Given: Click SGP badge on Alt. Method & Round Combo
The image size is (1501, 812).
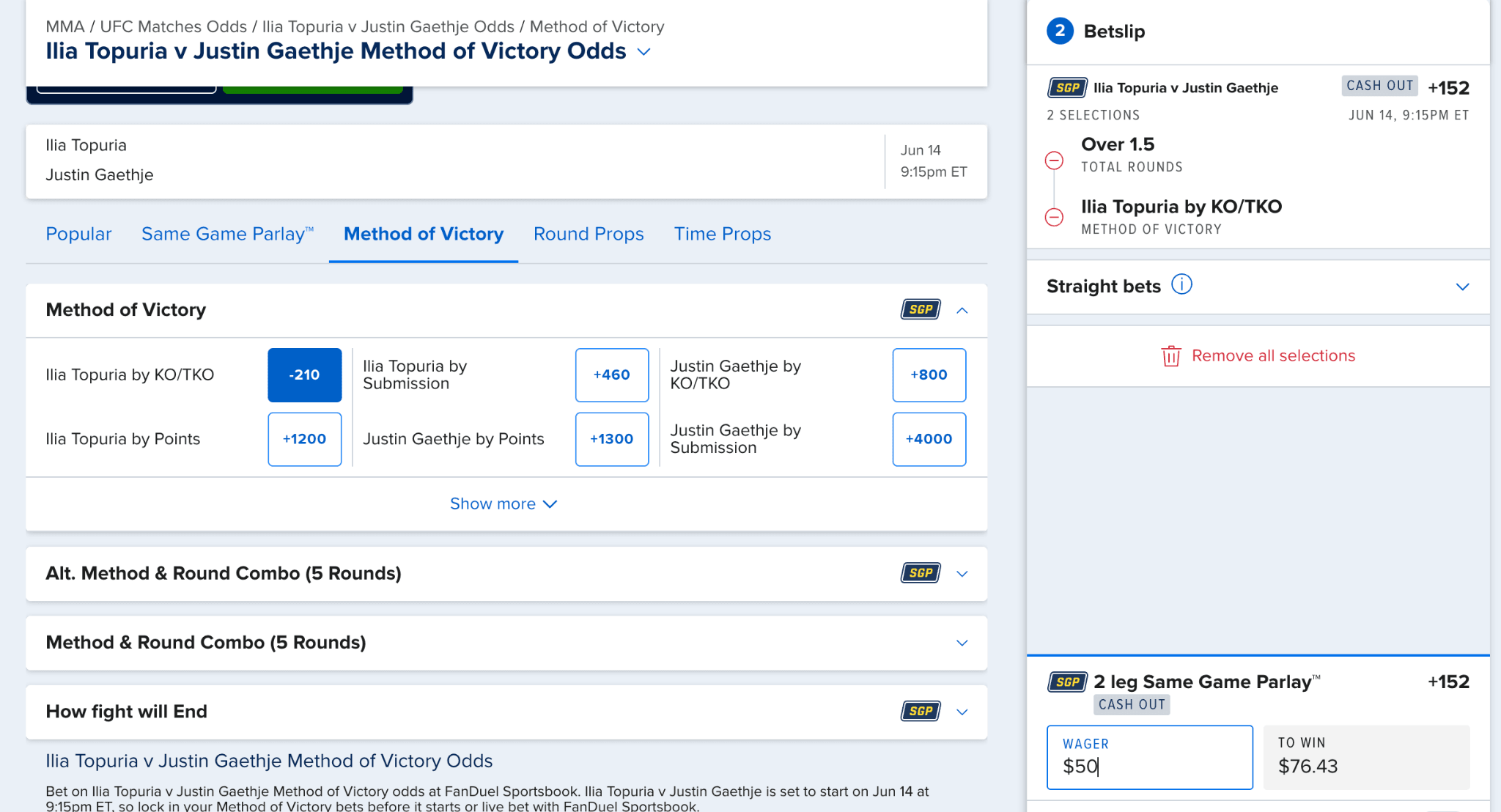Looking at the screenshot, I should 921,573.
